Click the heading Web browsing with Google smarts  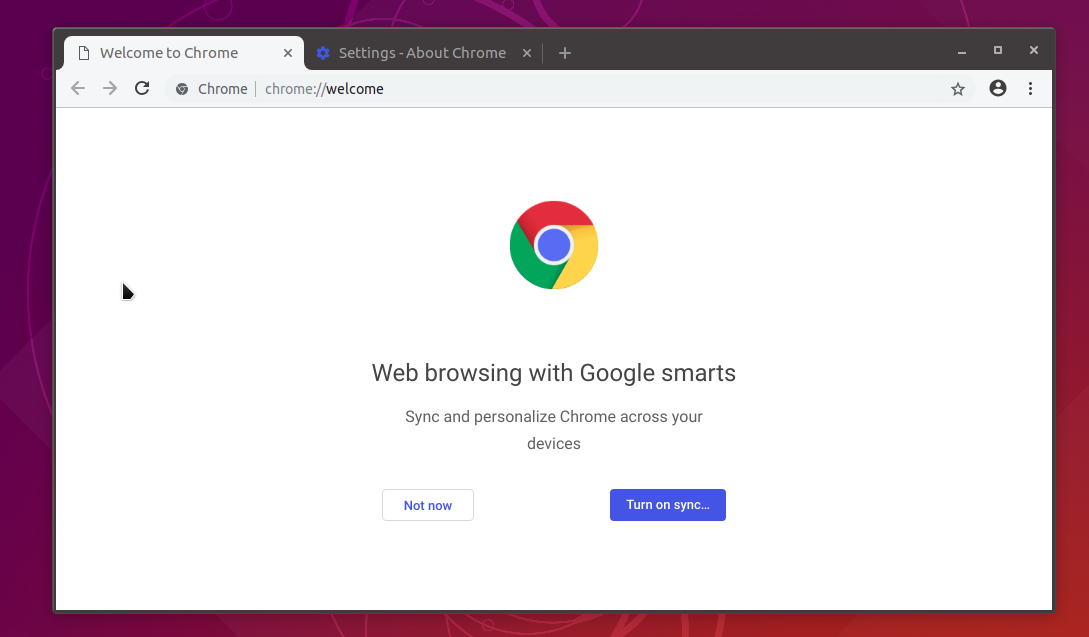pyautogui.click(x=554, y=373)
